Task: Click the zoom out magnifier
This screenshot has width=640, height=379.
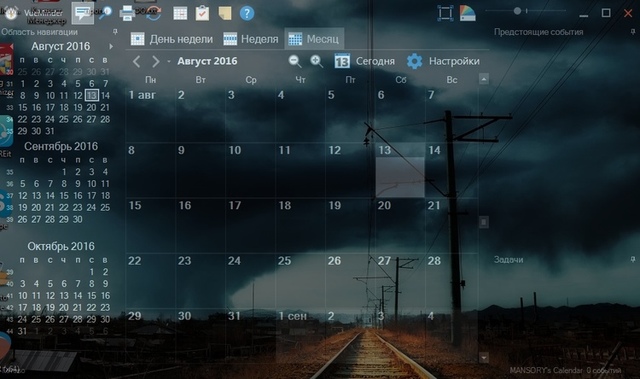Action: pyautogui.click(x=295, y=61)
